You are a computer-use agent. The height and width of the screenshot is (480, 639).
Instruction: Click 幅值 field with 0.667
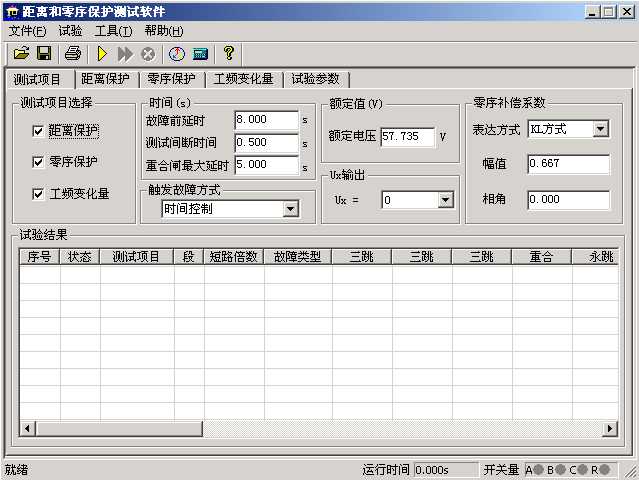click(x=568, y=164)
